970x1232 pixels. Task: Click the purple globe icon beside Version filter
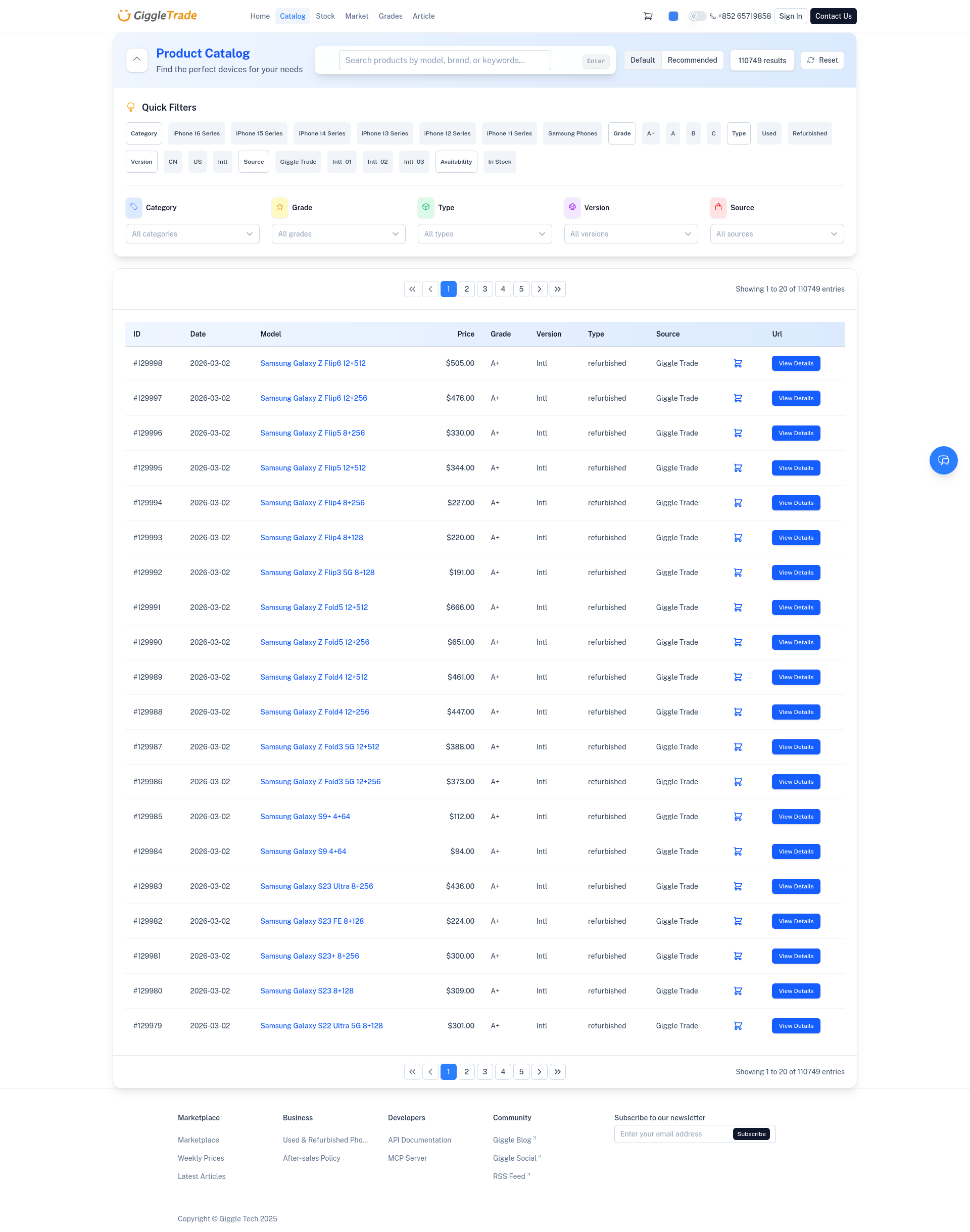pyautogui.click(x=572, y=207)
